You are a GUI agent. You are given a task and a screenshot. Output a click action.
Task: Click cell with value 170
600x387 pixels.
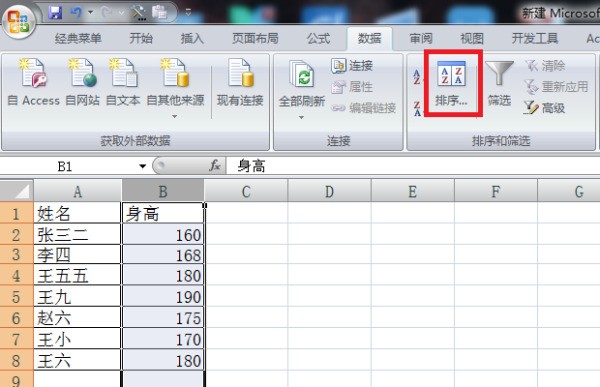tap(163, 339)
